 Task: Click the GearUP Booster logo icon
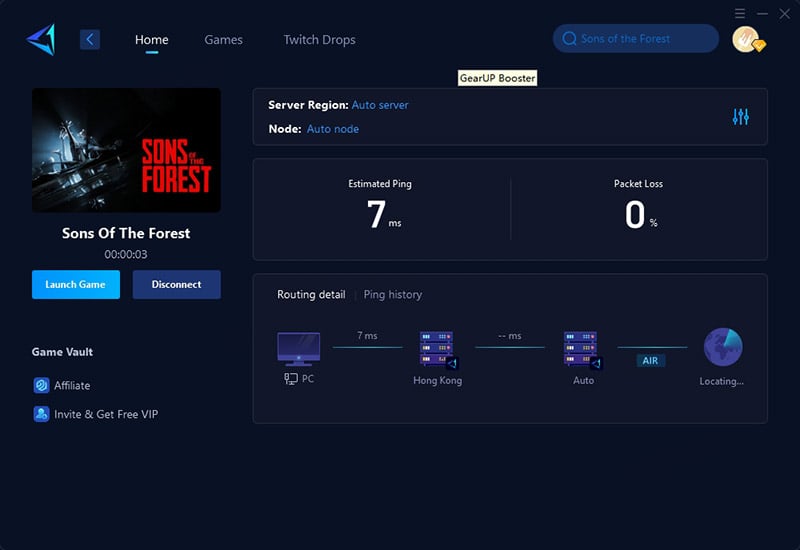(41, 39)
